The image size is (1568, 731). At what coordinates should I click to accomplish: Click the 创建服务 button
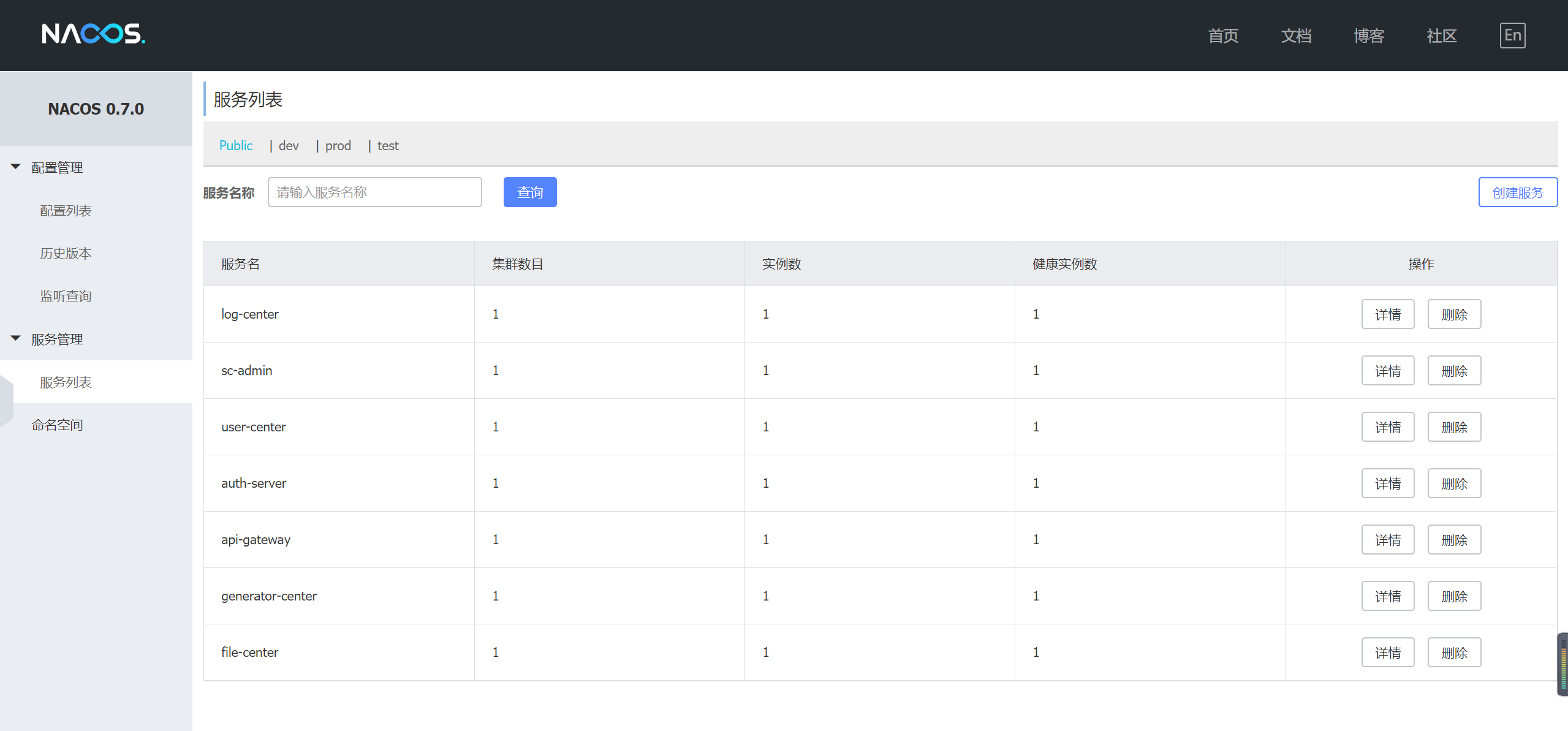[1517, 192]
